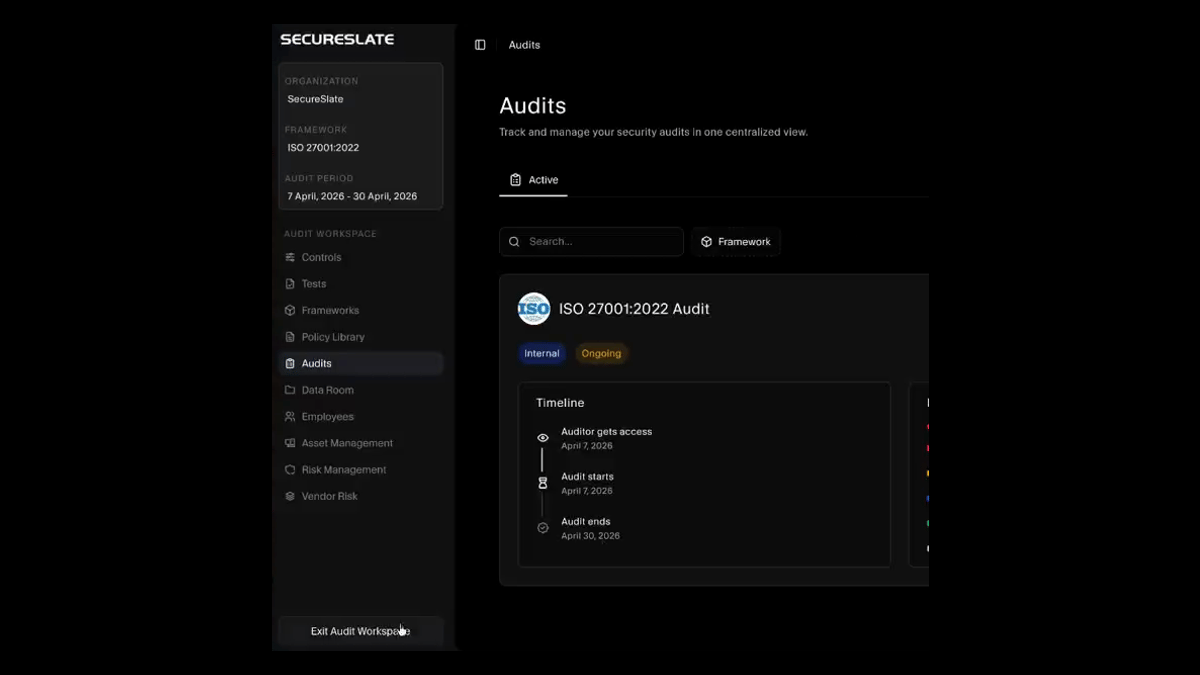Click the Exit Audit Workspace button
This screenshot has width=1200, height=675.
click(361, 632)
